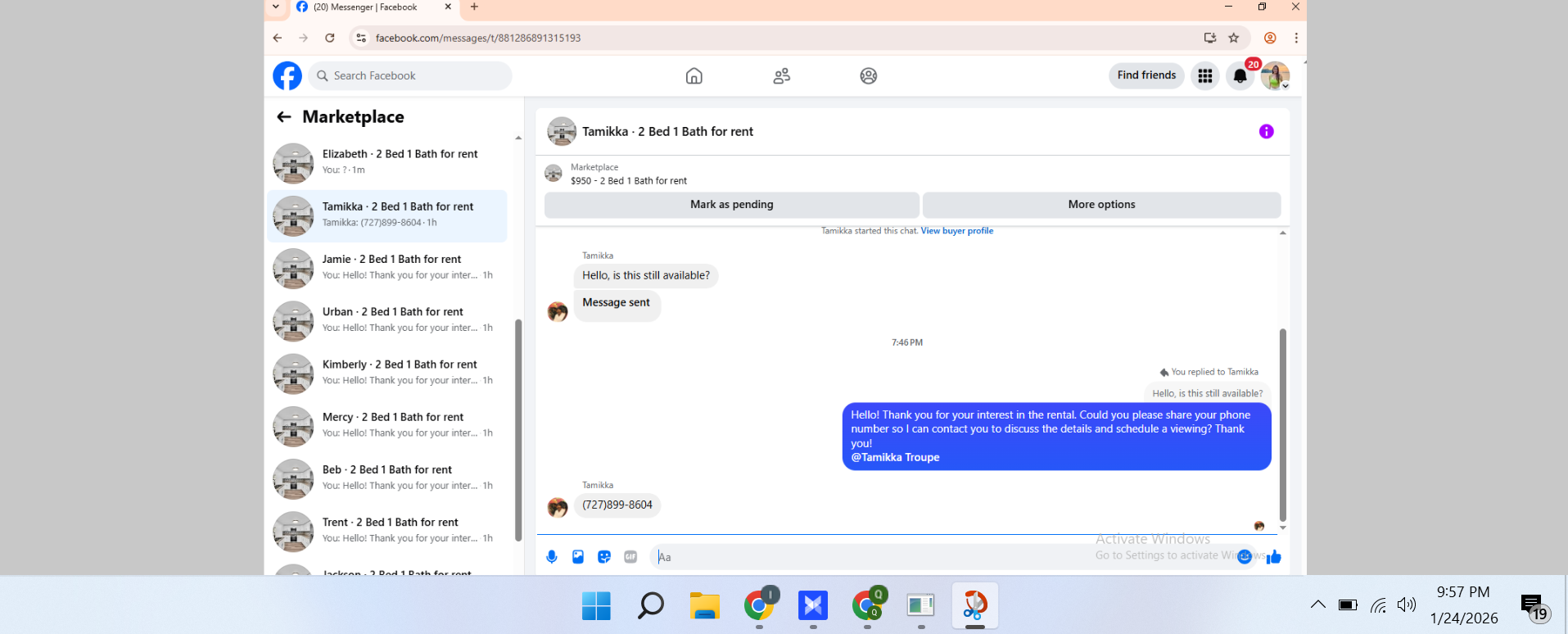Open Trent 2 Bed 1 Bath chat
This screenshot has height=634, width=1568.
pos(386,532)
